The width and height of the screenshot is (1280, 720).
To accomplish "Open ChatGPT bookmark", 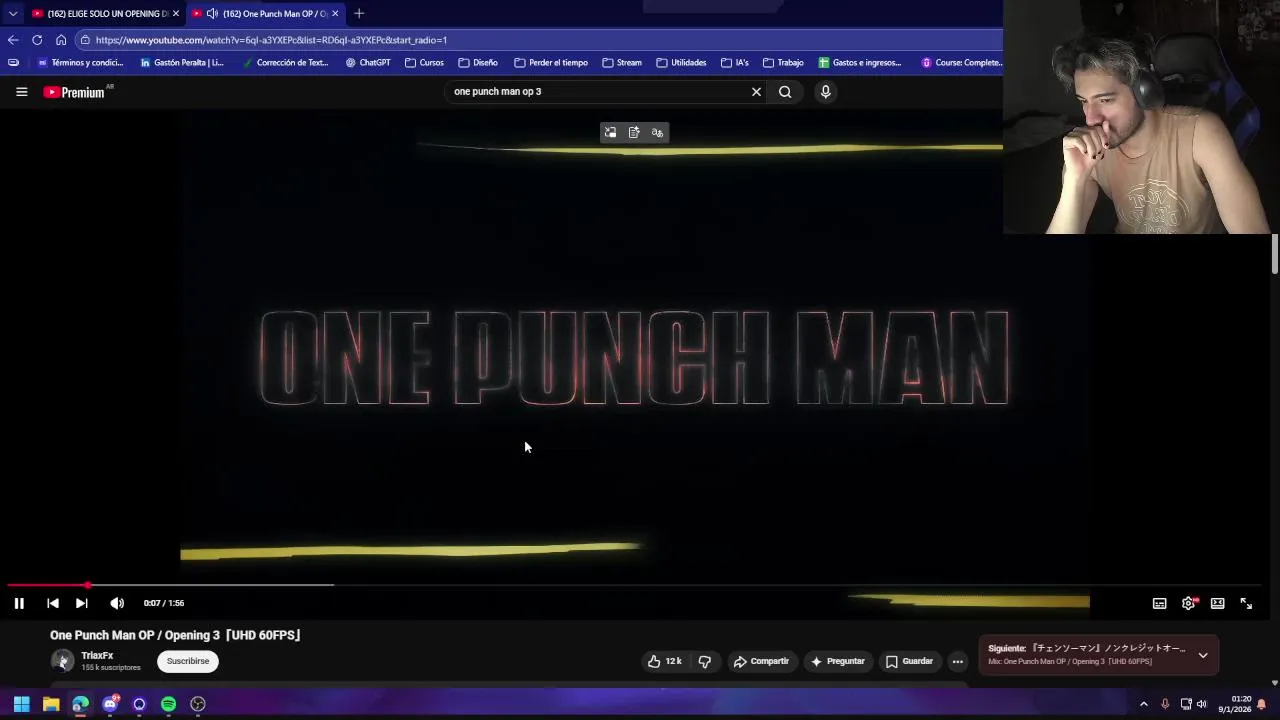I will (368, 62).
